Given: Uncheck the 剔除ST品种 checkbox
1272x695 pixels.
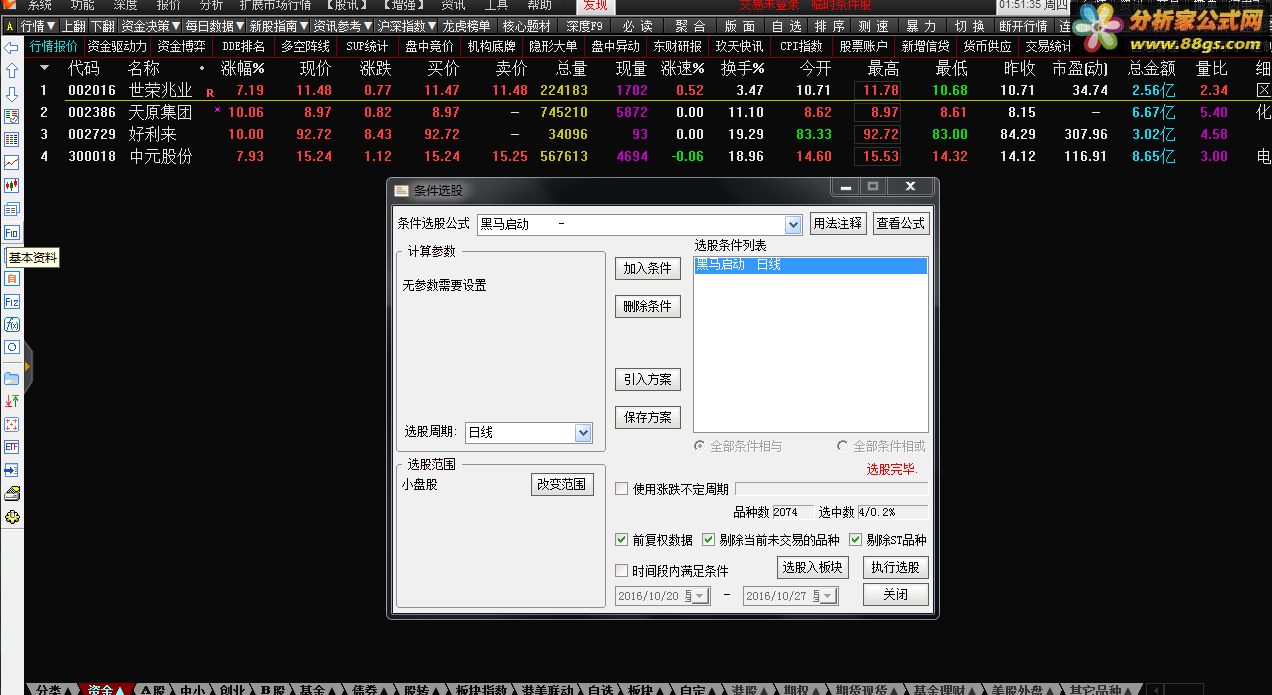Looking at the screenshot, I should pyautogui.click(x=856, y=540).
